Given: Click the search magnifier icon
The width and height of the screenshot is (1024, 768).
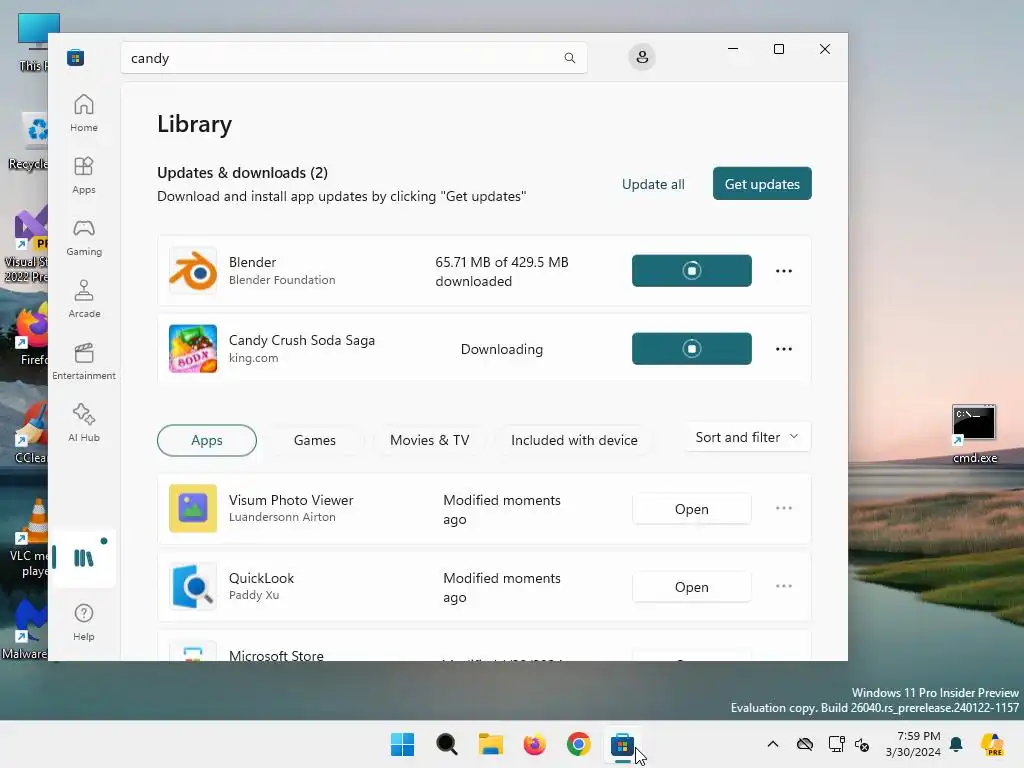Looking at the screenshot, I should 569,57.
